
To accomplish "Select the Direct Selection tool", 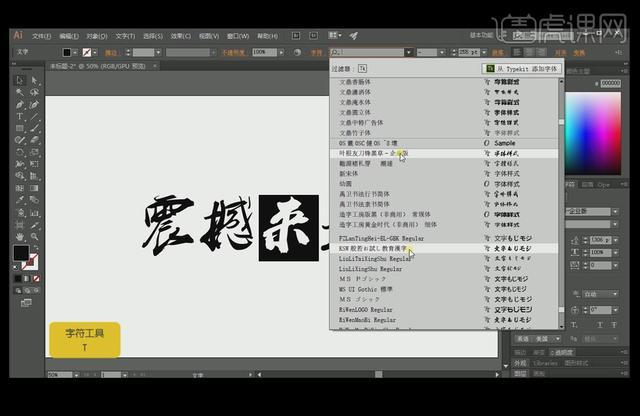I will [x=32, y=80].
